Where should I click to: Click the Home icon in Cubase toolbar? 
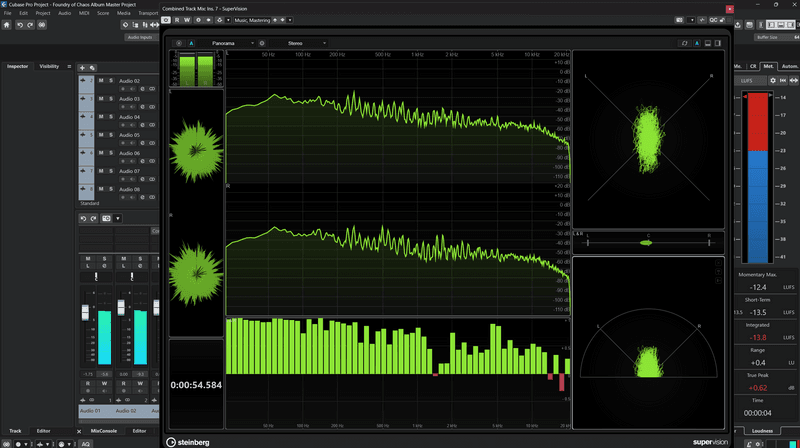[x=7, y=24]
